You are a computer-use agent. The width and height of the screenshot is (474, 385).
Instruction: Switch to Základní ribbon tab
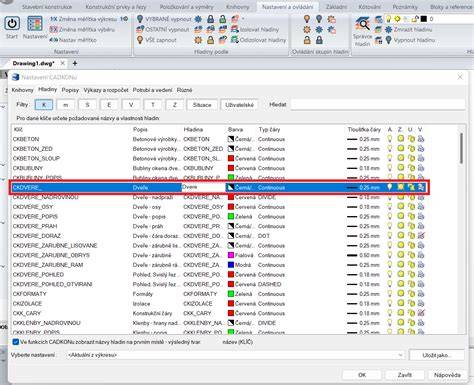pos(336,7)
